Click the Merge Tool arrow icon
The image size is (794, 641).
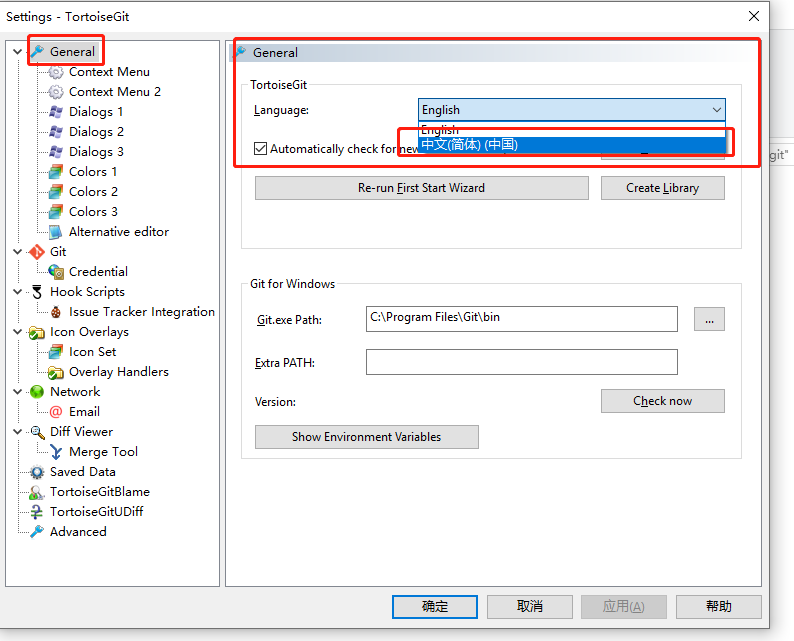tap(56, 452)
